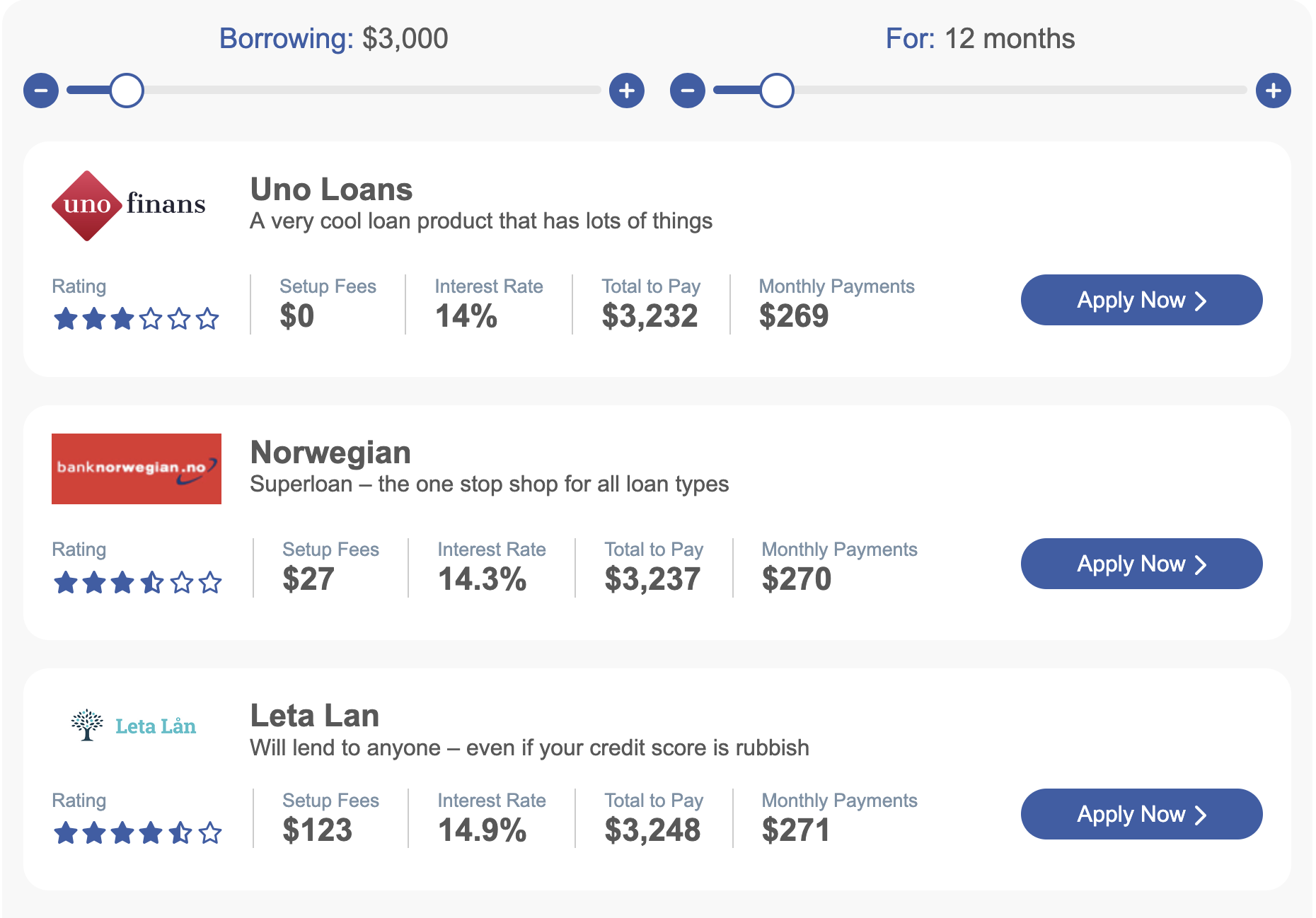Screen dimensions: 1316x918
Task: Click Uno Loans interest rate 14%
Action: click(466, 316)
